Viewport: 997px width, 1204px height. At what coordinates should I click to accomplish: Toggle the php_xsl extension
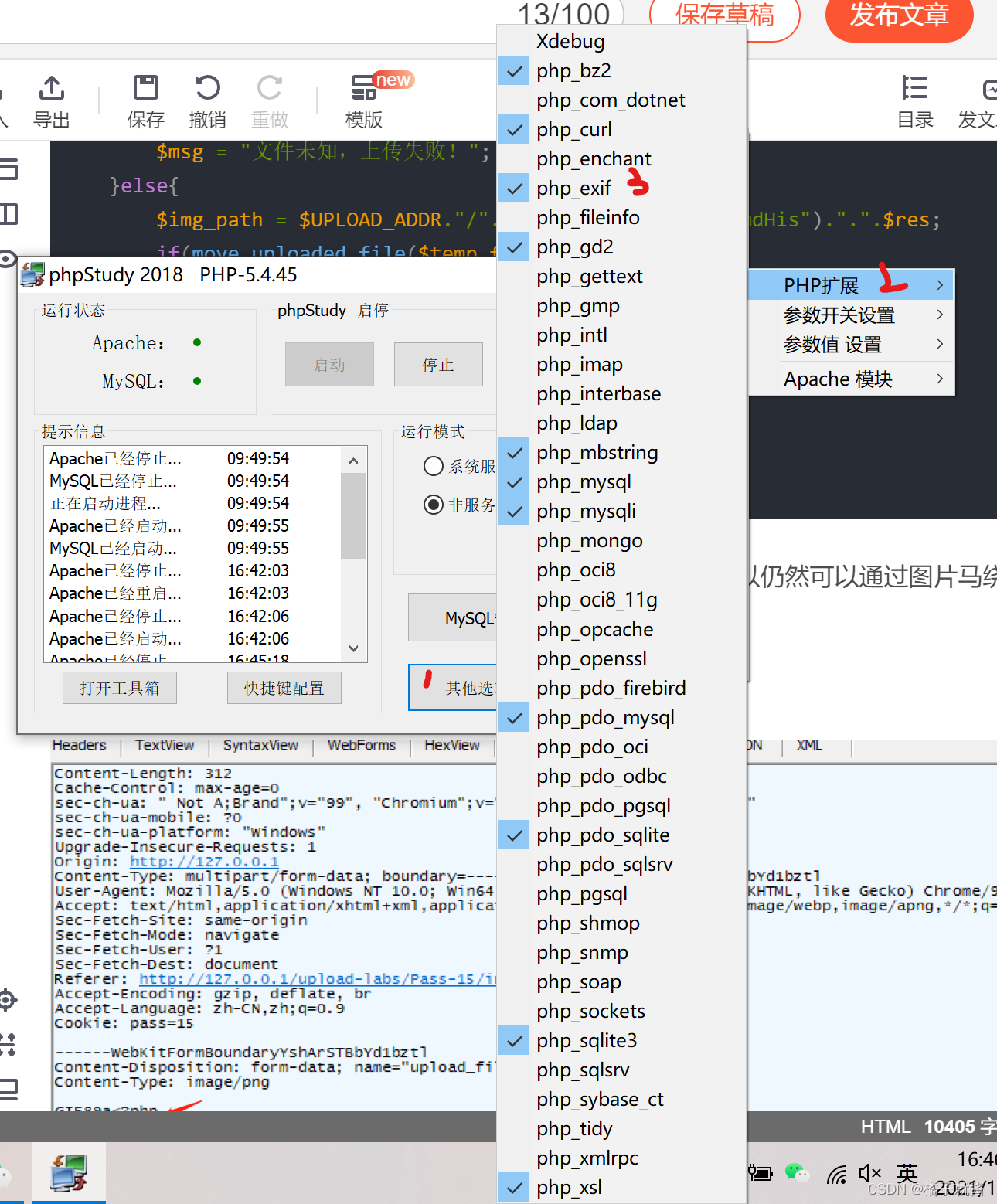[622, 1188]
